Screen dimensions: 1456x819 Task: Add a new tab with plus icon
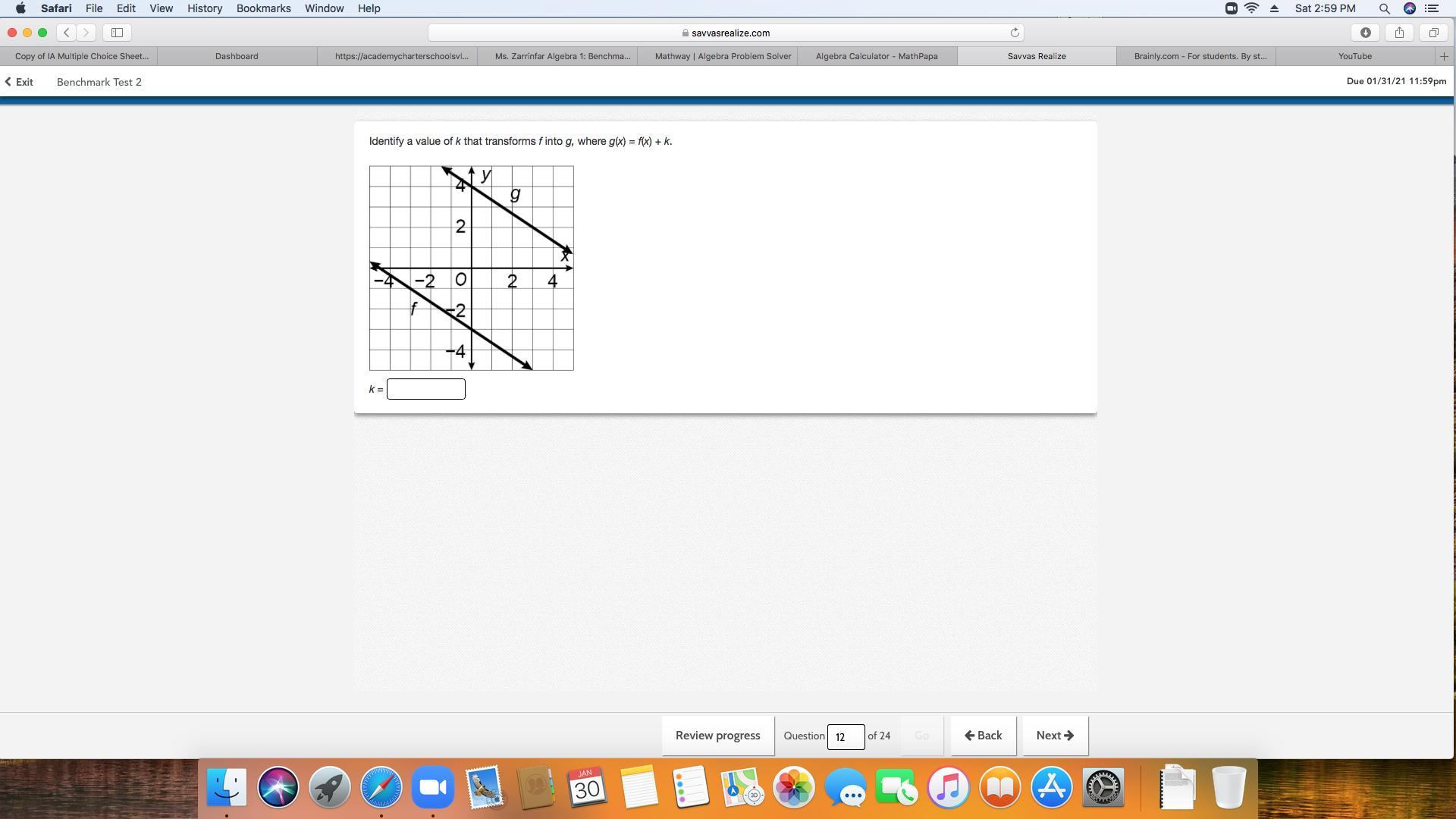click(x=1444, y=56)
